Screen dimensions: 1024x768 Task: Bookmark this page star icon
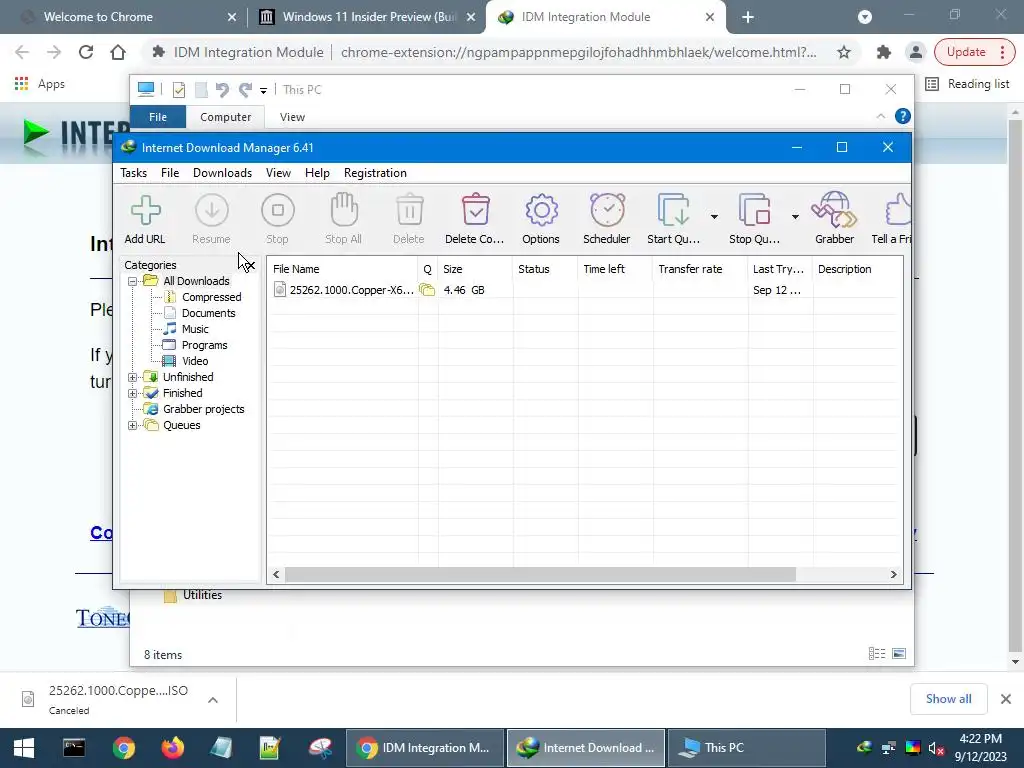pyautogui.click(x=844, y=52)
